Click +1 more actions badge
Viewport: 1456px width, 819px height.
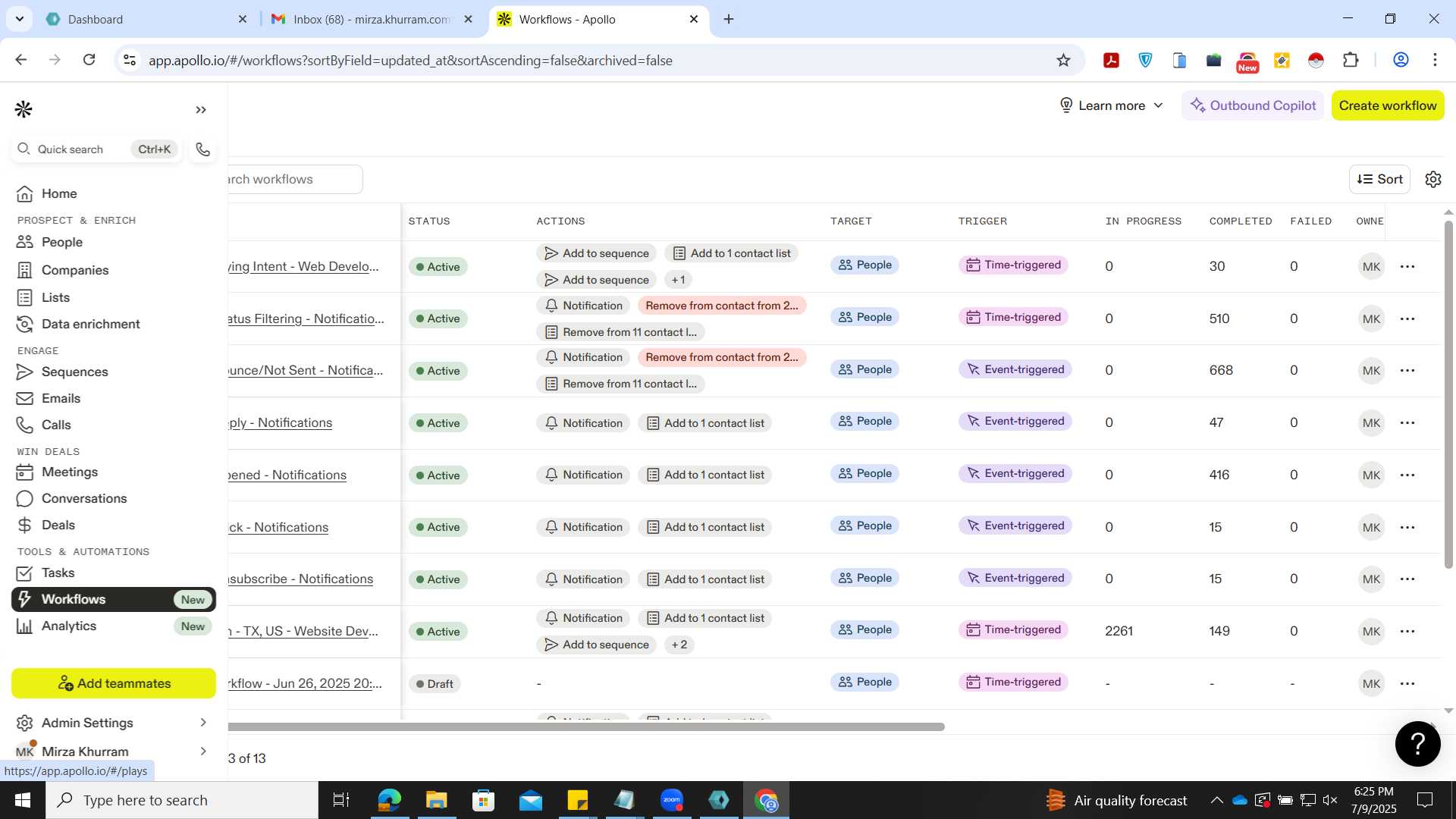coord(678,280)
